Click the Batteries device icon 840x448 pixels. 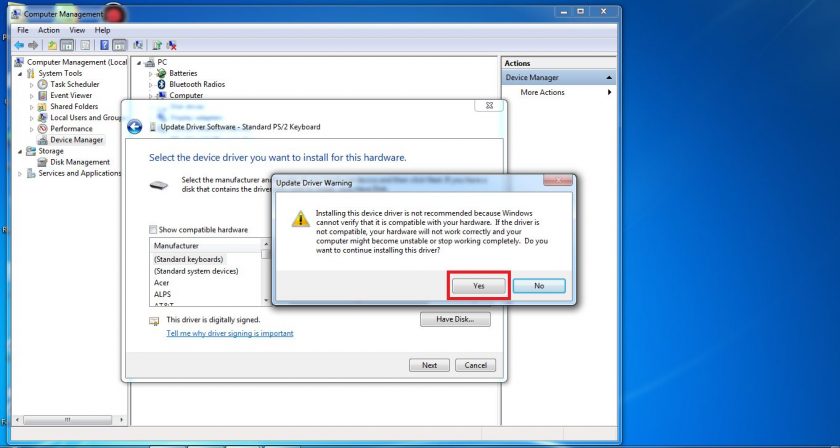coord(161,73)
